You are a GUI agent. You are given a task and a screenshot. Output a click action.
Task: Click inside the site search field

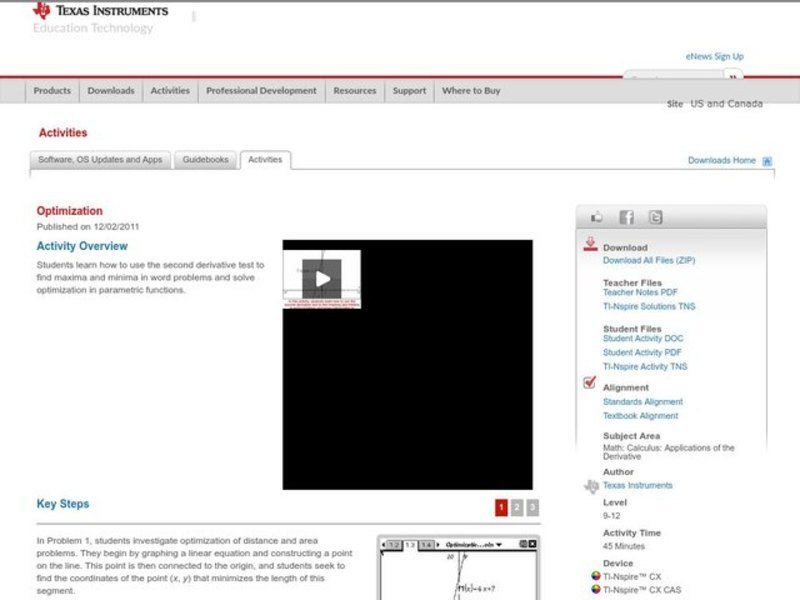point(672,77)
